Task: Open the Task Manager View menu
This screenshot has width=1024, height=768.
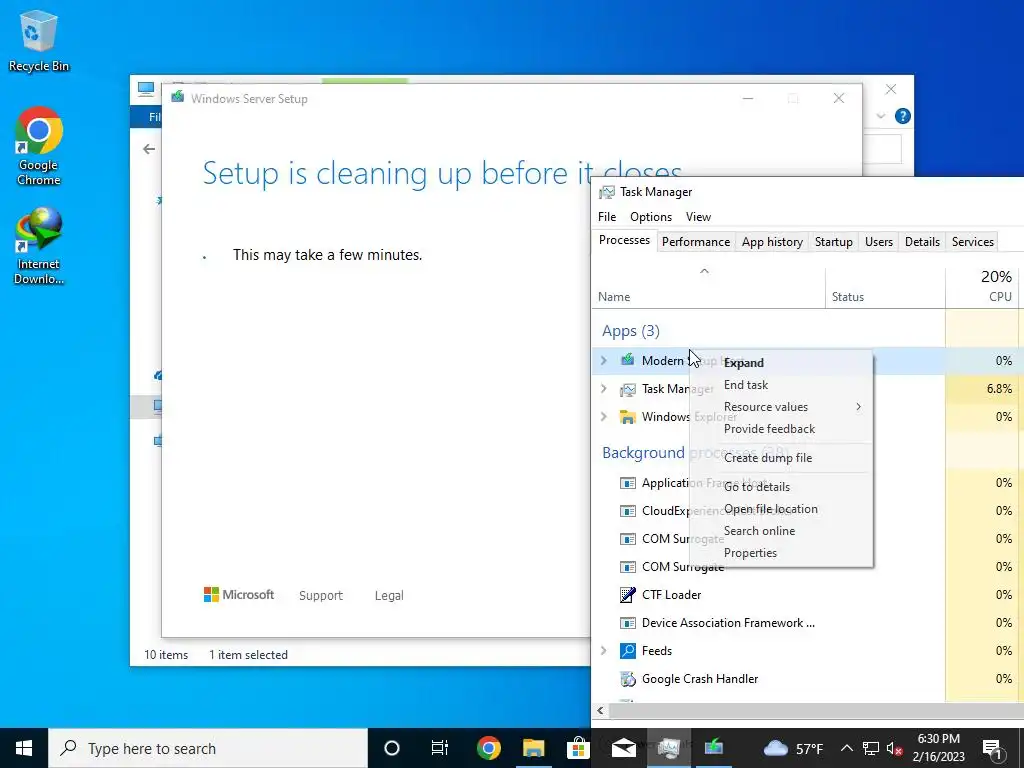Action: (698, 217)
